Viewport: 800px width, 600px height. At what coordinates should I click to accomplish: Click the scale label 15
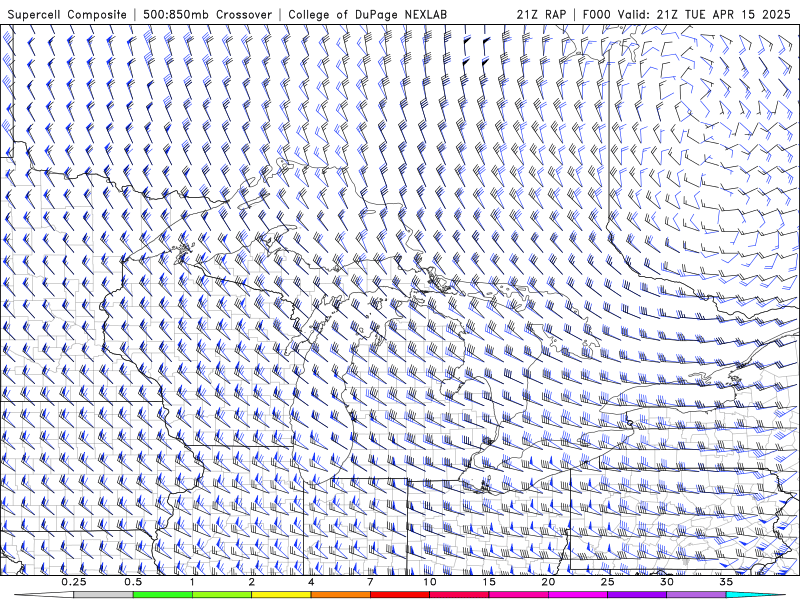tap(489, 582)
